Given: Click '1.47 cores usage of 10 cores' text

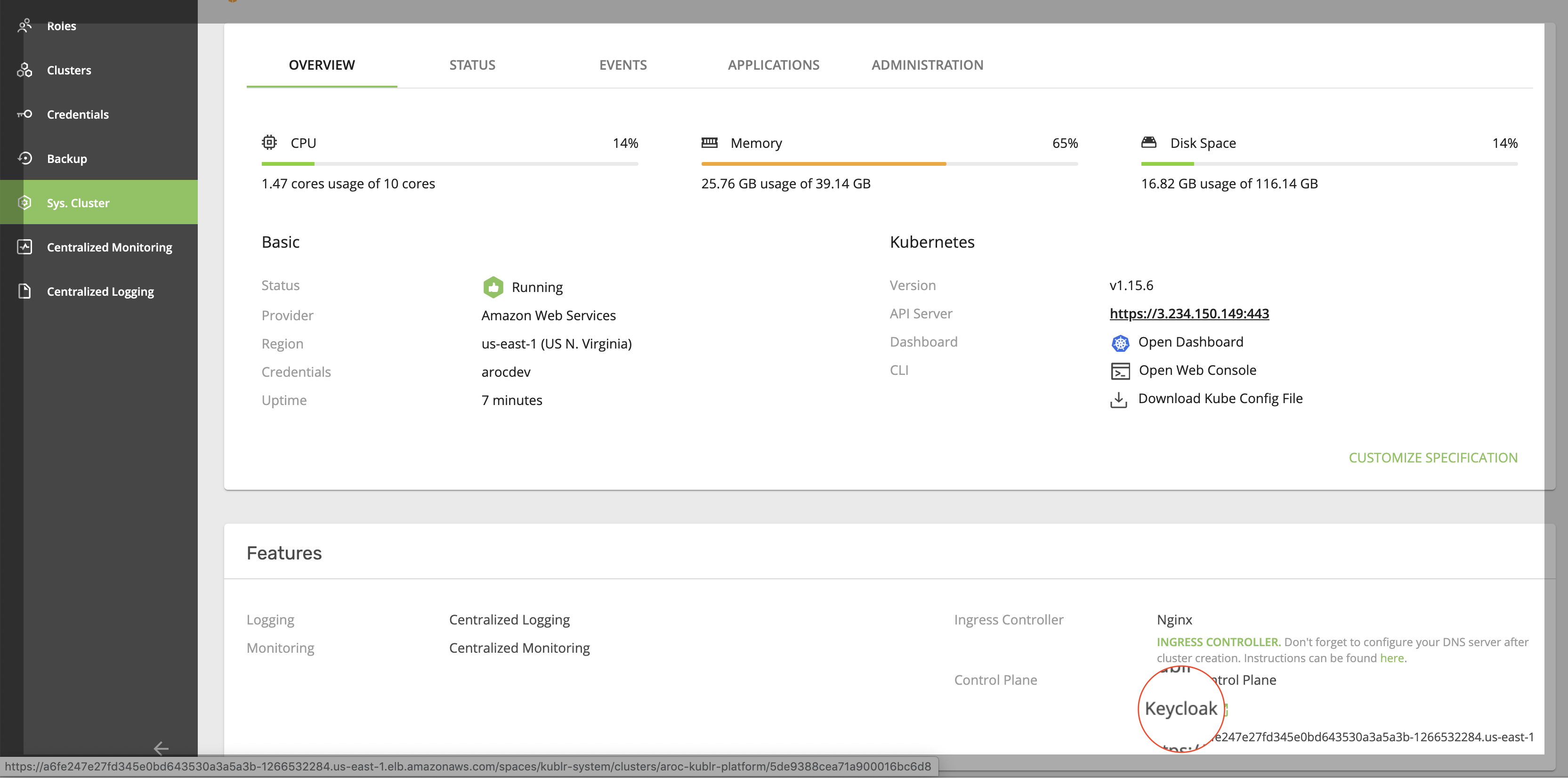Looking at the screenshot, I should click(348, 184).
